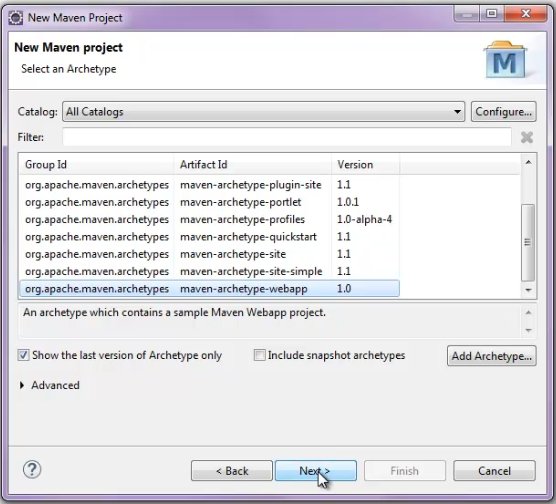The width and height of the screenshot is (556, 504).
Task: Click version 1.0-alpha-4 cell
Action: (x=365, y=220)
